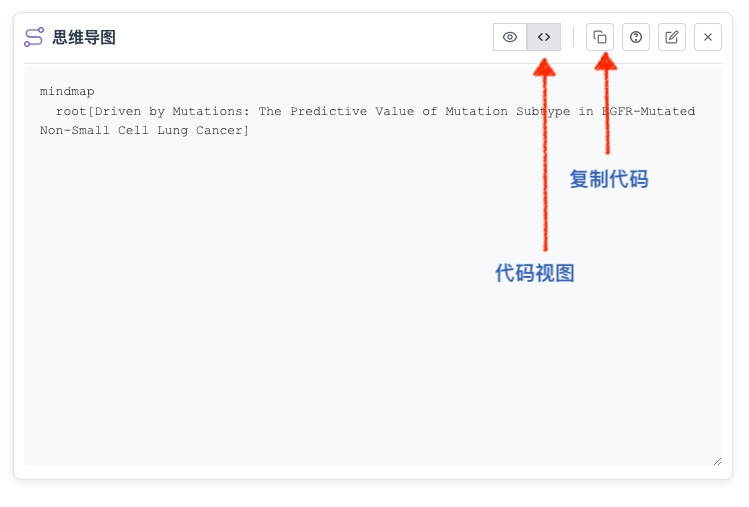Click the 'root[Driven by Mutations' code line

[x=375, y=111]
